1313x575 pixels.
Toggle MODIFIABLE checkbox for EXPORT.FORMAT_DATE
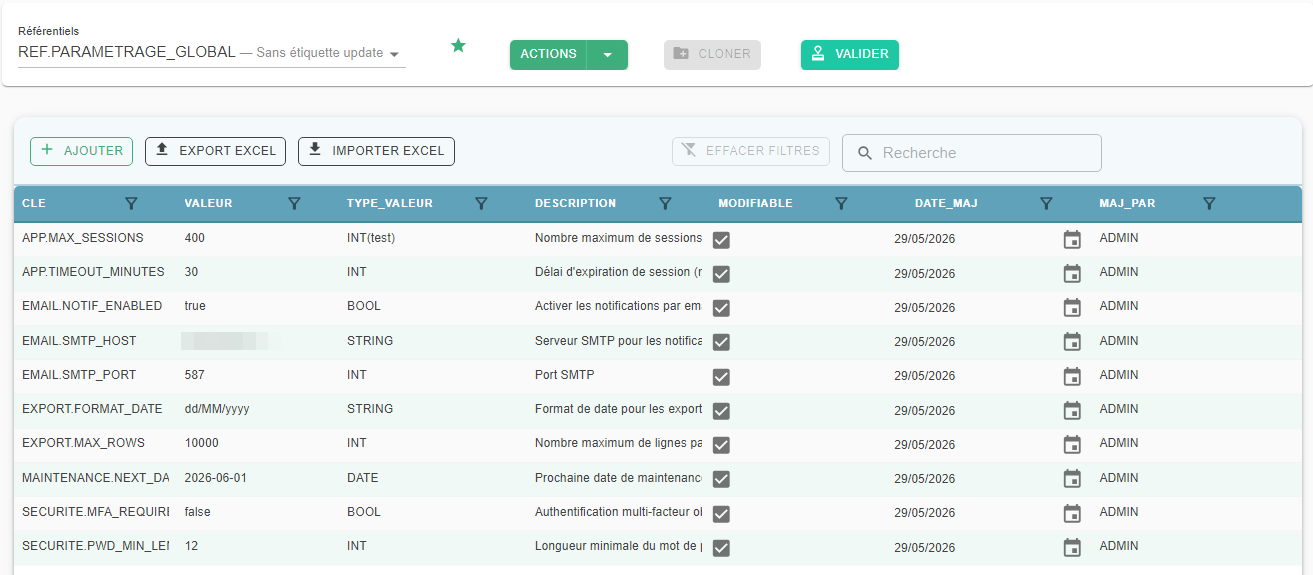[721, 411]
